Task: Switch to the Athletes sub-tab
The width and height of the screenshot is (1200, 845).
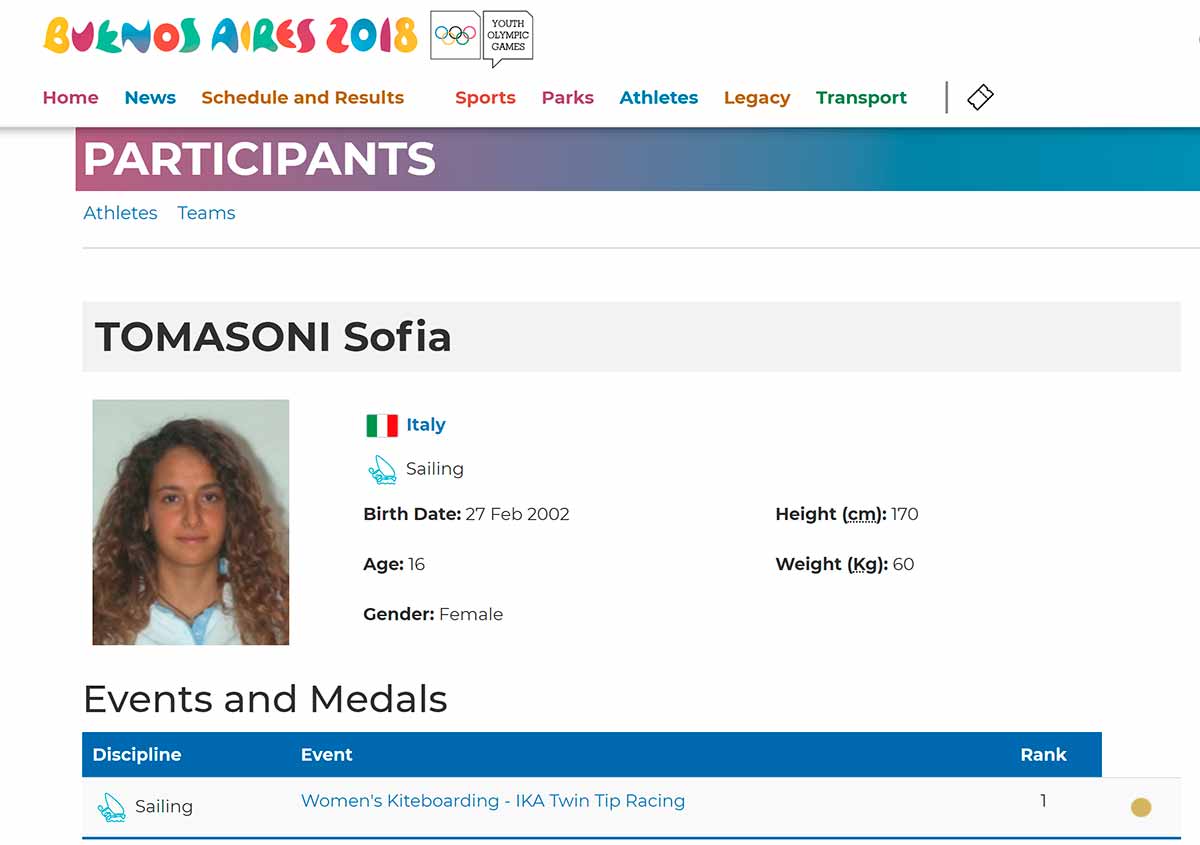Action: click(120, 213)
